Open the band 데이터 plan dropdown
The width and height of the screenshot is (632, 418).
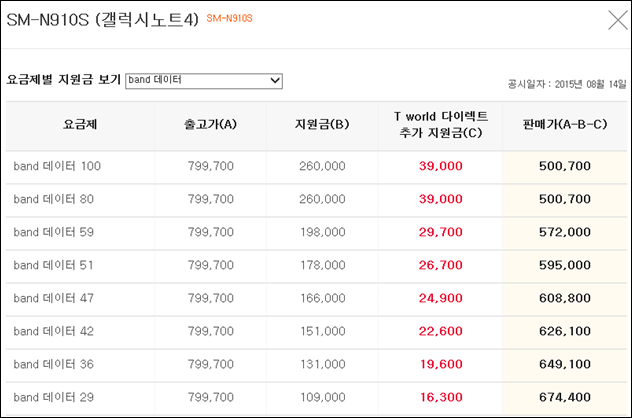coord(204,81)
